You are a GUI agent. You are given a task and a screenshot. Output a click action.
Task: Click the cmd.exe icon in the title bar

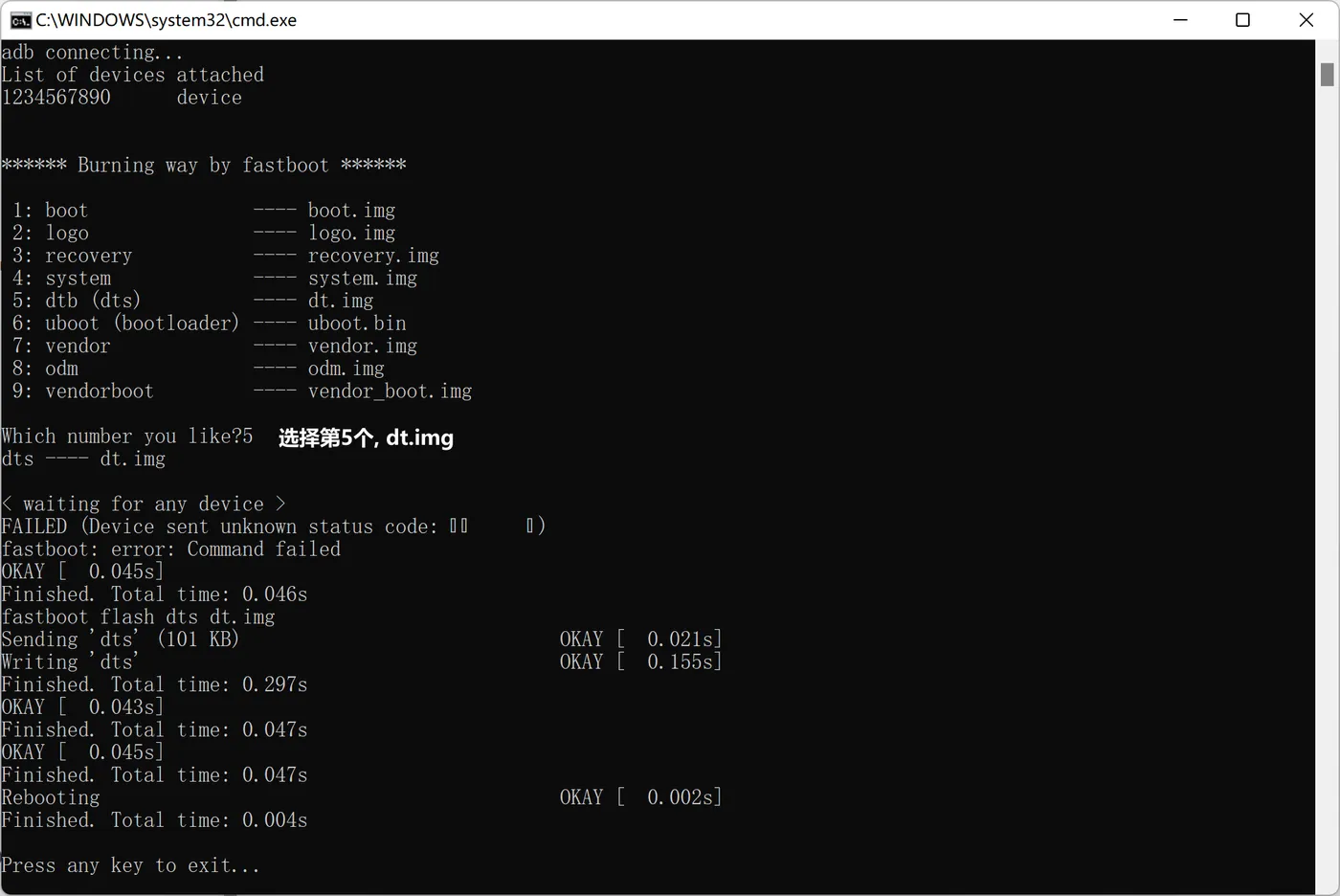20,20
